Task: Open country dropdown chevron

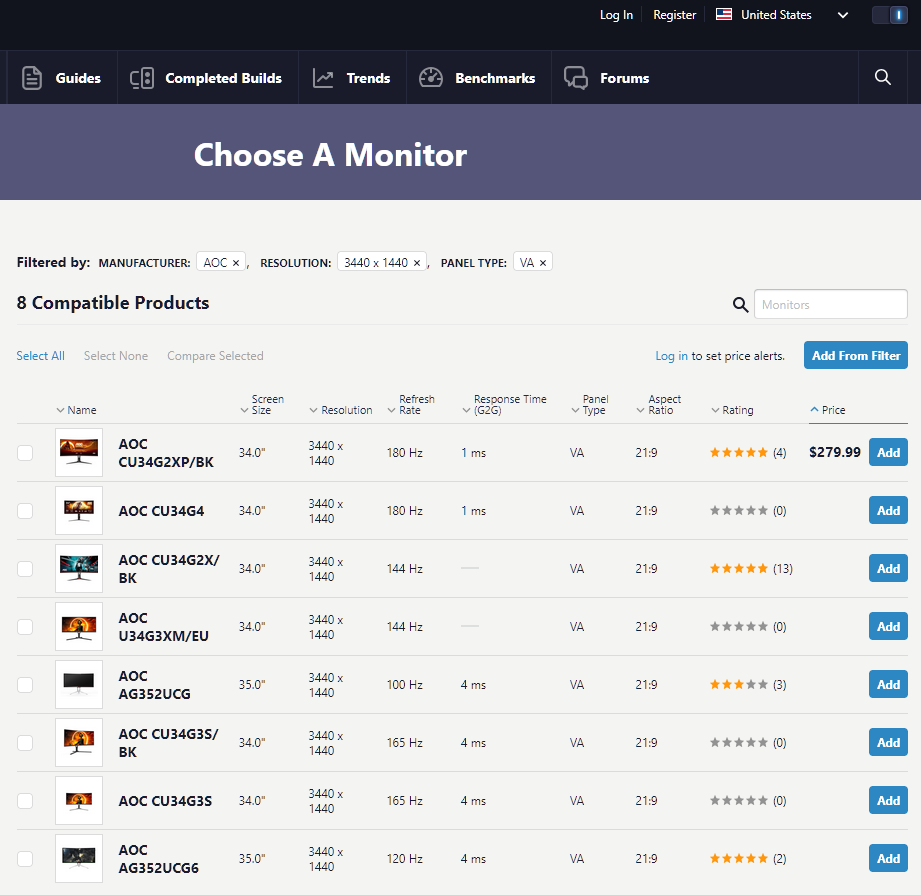Action: click(843, 15)
